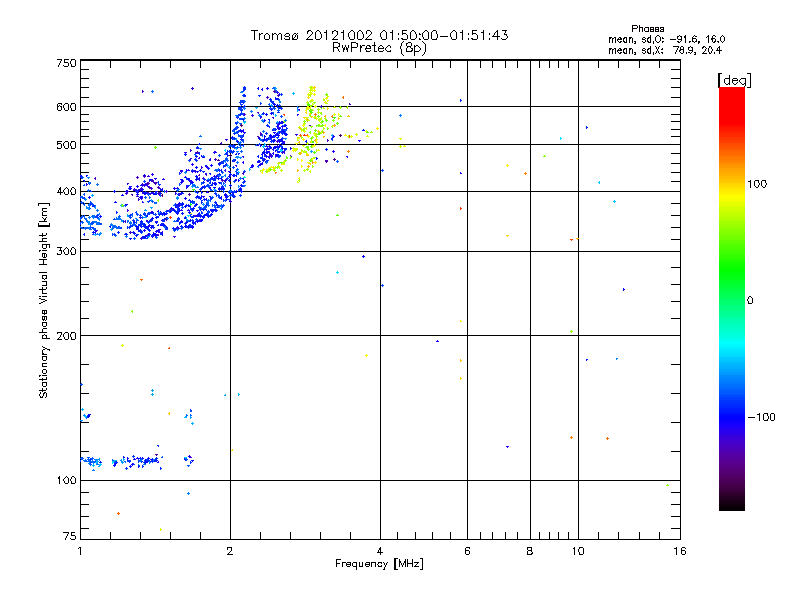Click the 'mean, sd,X: 78.9, 20.4' line
Image resolution: width=800 pixels, height=600 pixels.
tap(665, 50)
